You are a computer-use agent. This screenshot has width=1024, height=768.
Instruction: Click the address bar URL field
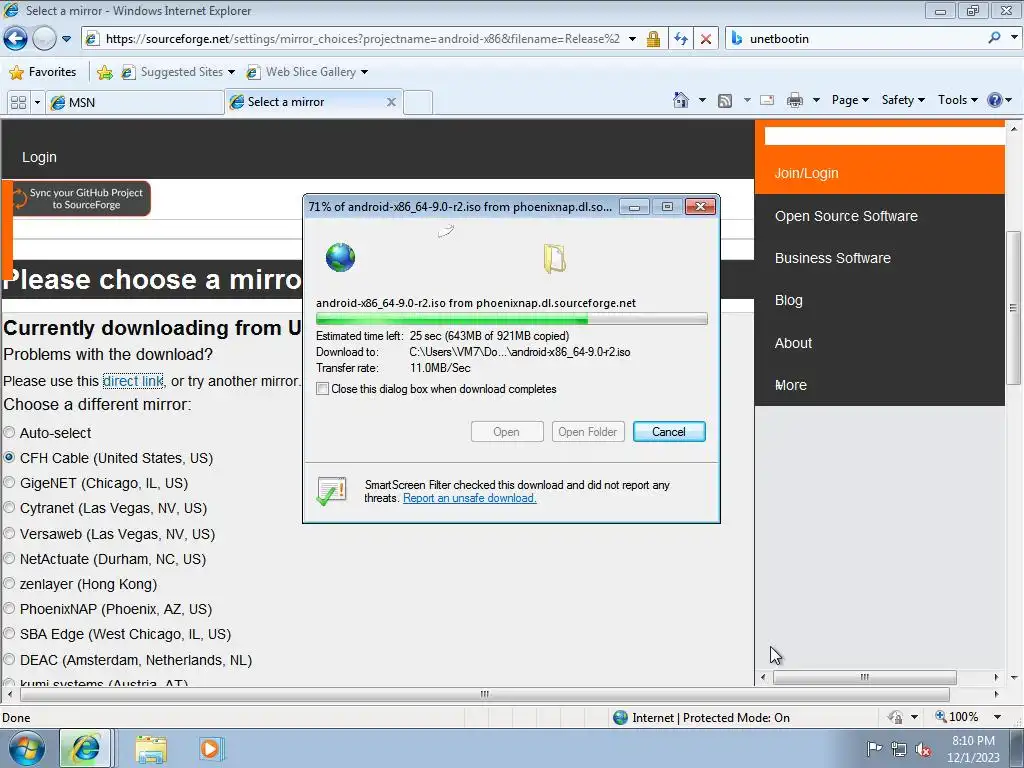[362, 39]
